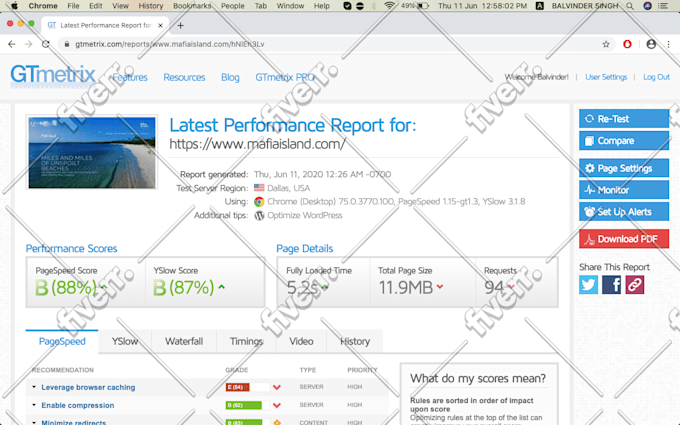The image size is (680, 425).
Task: Switch to the YSlow tab
Action: [125, 341]
